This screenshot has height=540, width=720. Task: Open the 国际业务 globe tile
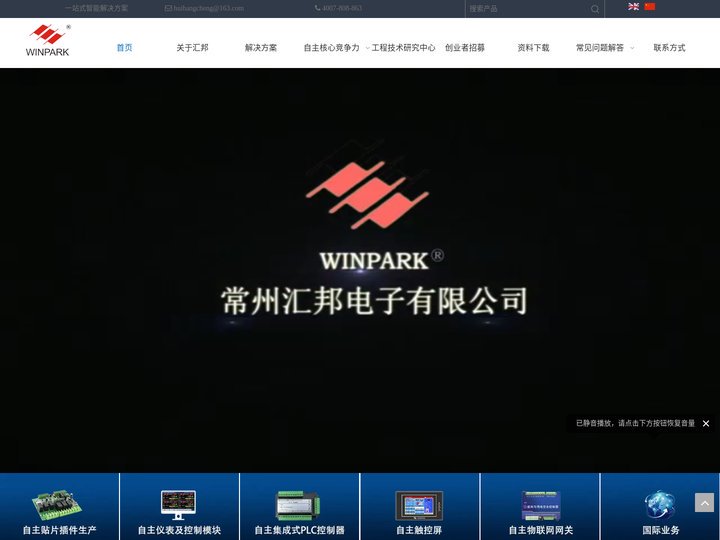pos(660,507)
